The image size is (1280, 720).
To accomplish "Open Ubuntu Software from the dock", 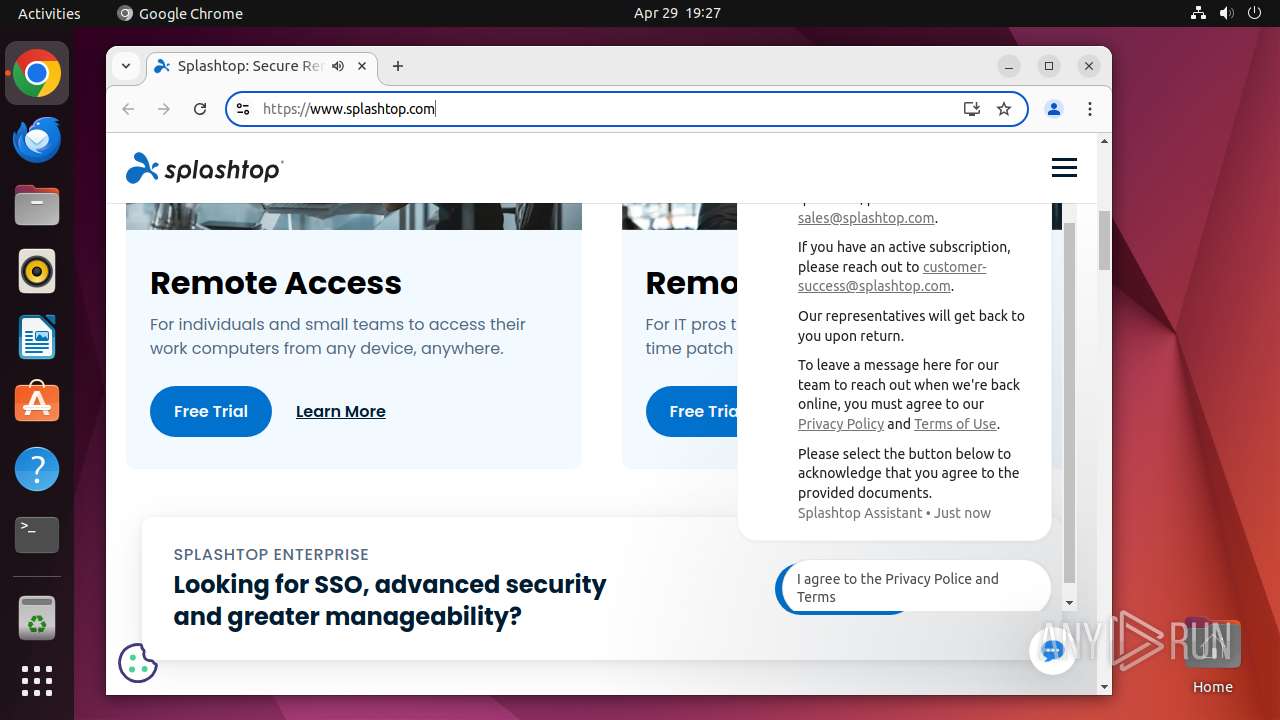I will point(37,403).
